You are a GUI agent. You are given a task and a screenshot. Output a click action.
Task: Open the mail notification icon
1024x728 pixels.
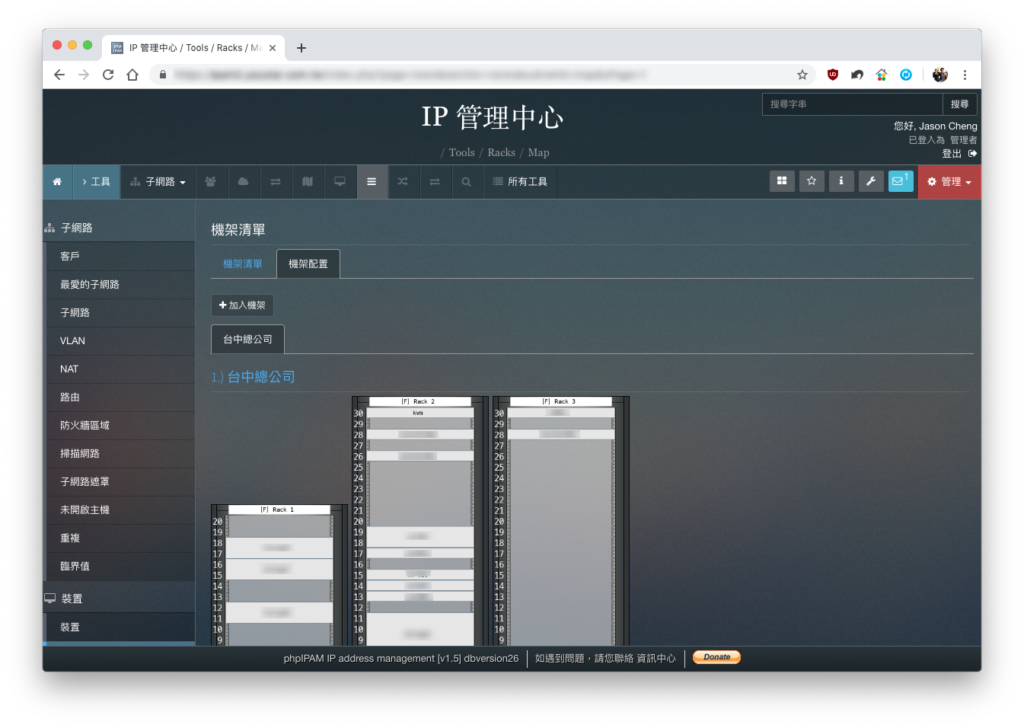point(900,181)
